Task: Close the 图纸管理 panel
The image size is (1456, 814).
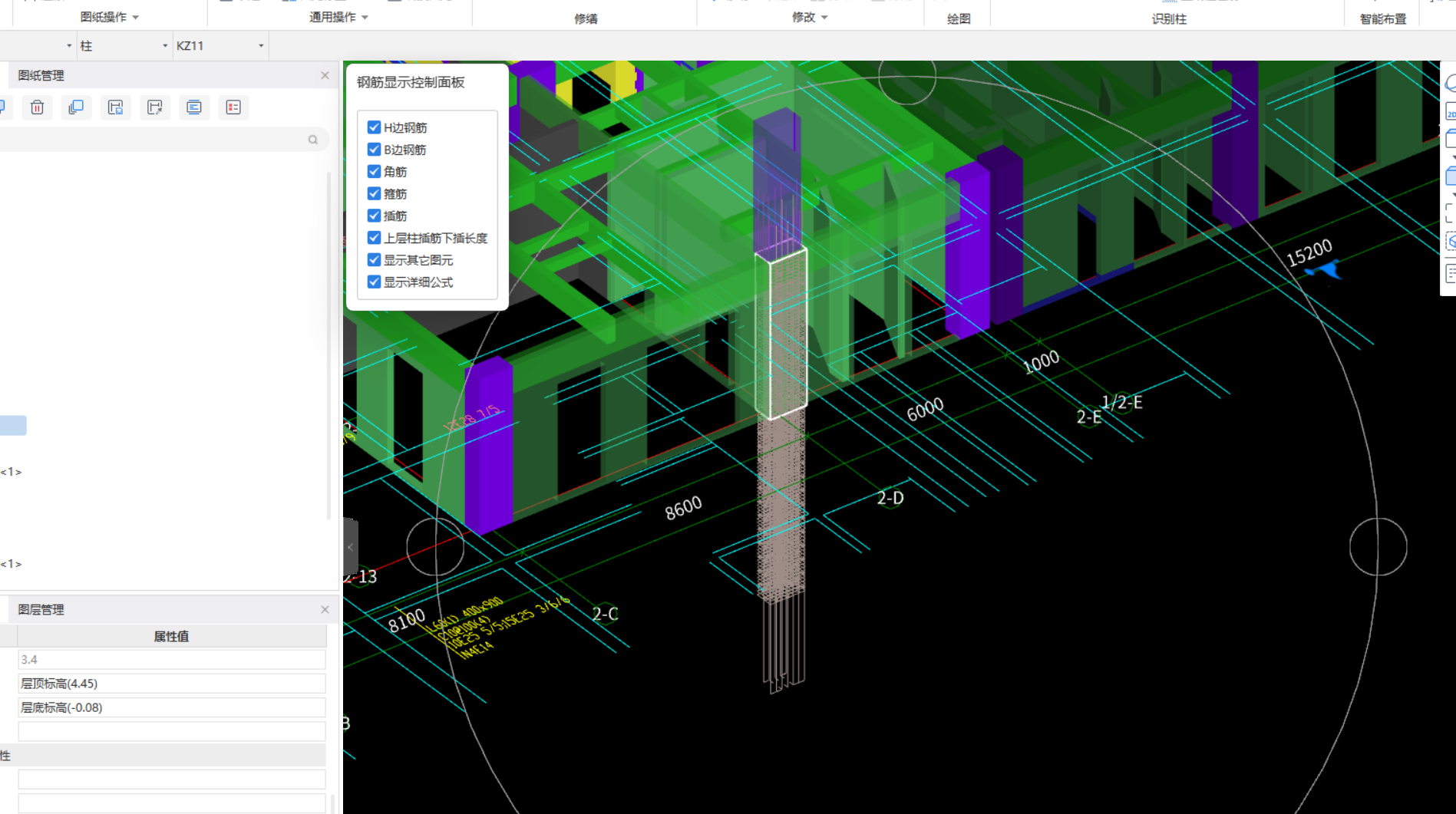Action: [325, 75]
